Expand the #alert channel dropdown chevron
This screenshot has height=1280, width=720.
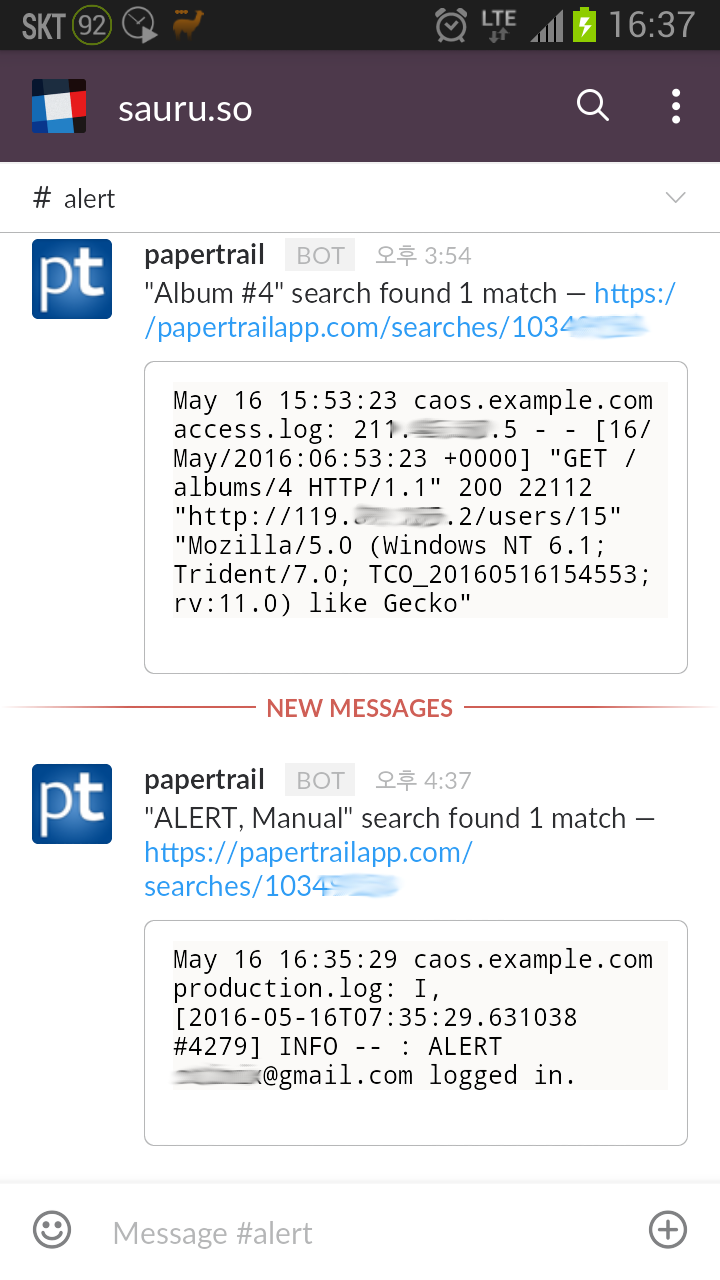tap(676, 198)
